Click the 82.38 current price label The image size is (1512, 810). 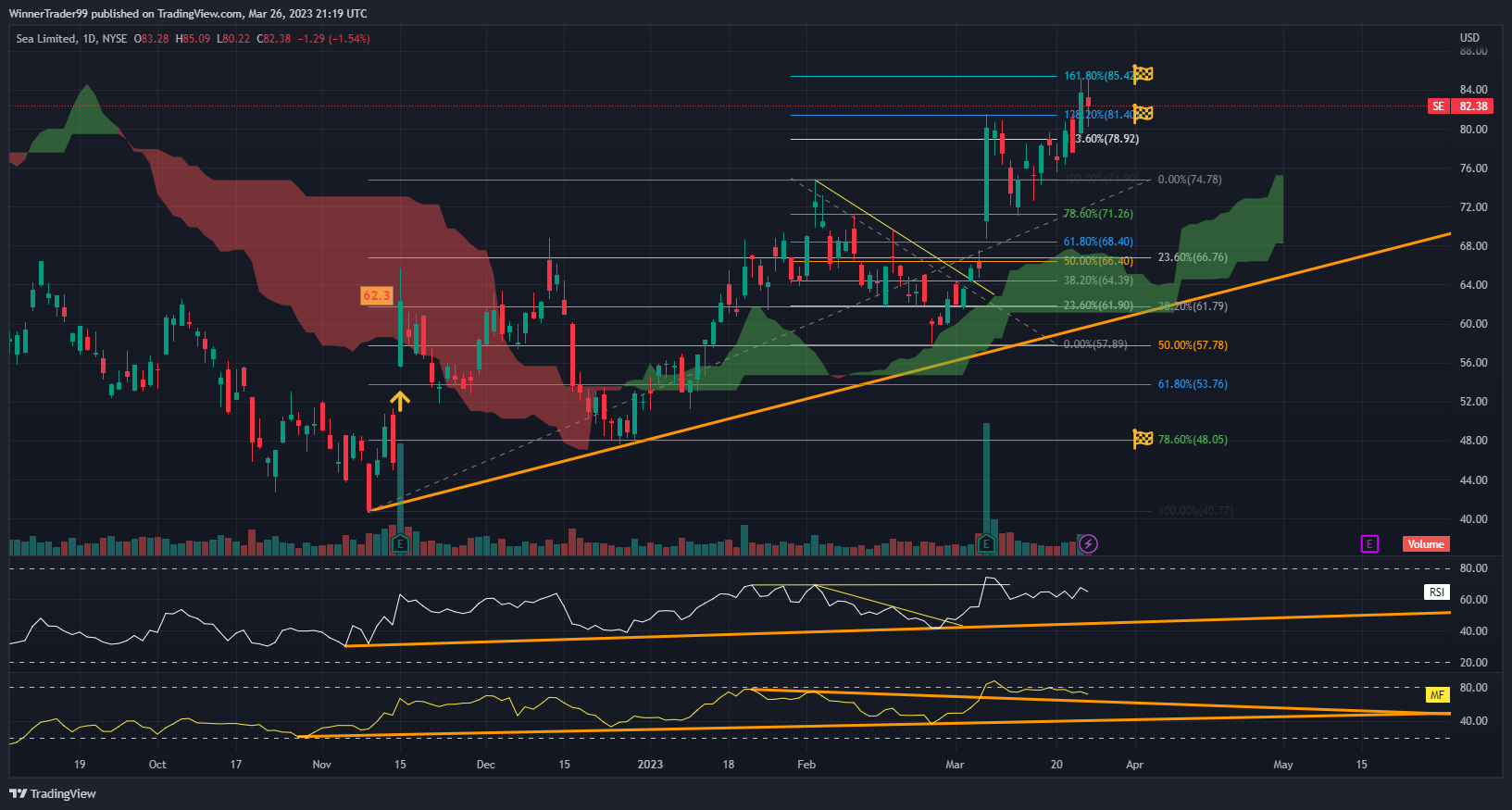coord(1473,106)
